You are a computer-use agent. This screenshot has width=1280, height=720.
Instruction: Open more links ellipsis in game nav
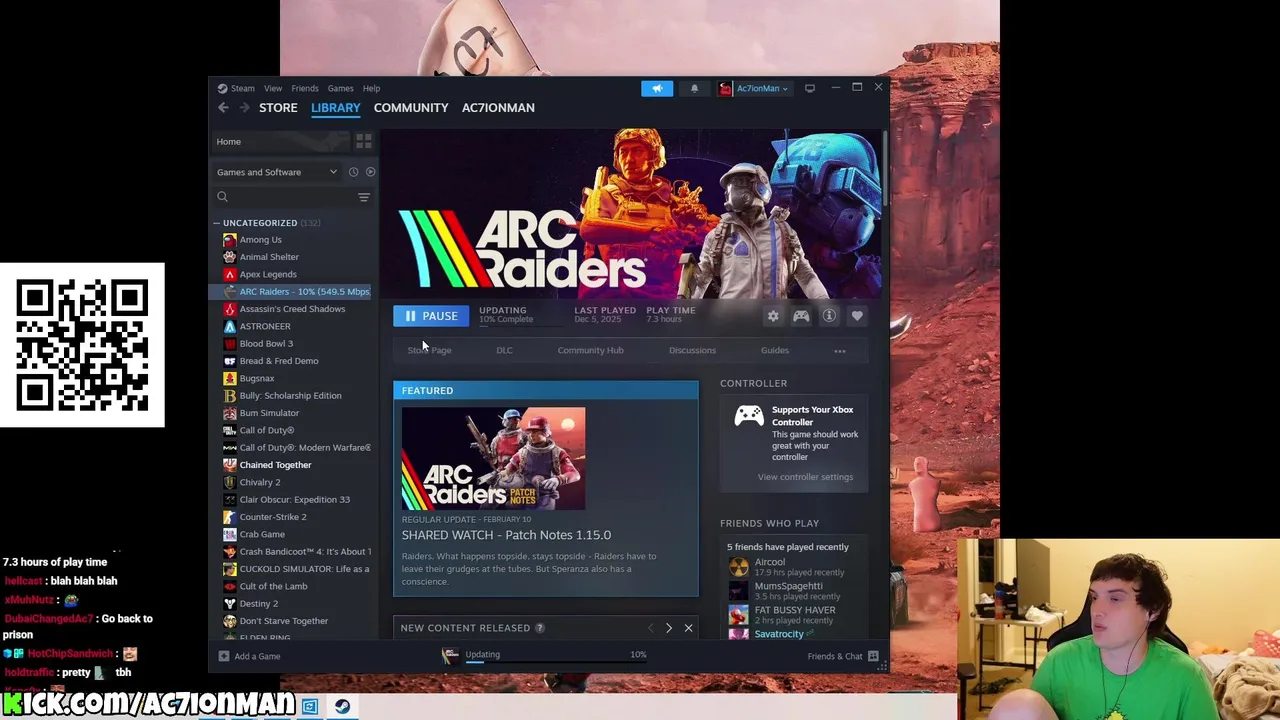coord(840,351)
